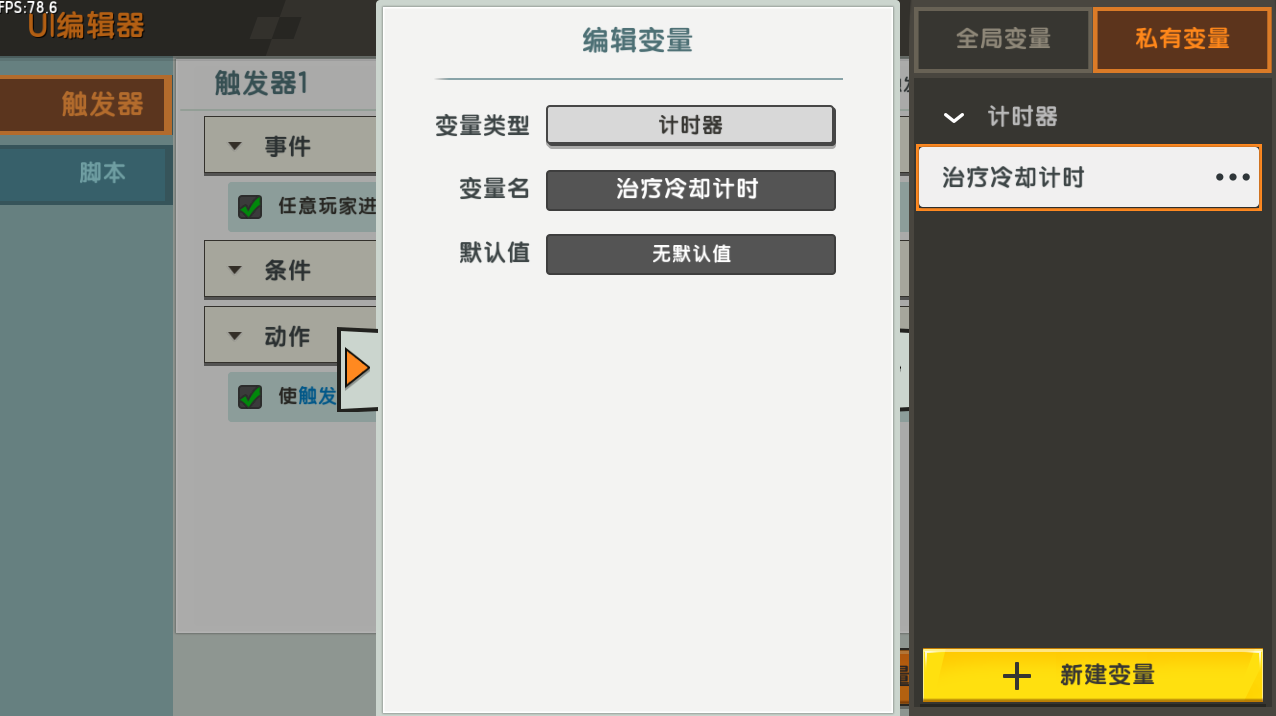
Task: Open the 变量类型 dropdown showing 计时器
Action: [x=690, y=126]
